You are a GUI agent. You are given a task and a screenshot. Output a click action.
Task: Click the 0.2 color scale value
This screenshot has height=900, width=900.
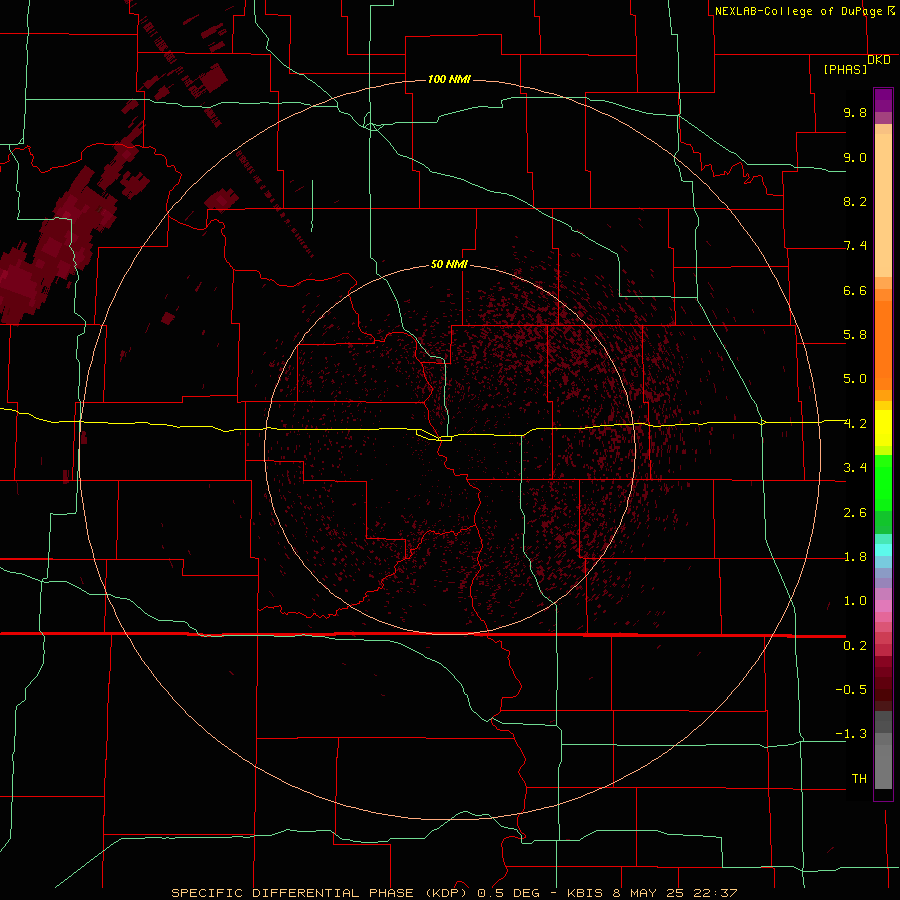tap(855, 646)
